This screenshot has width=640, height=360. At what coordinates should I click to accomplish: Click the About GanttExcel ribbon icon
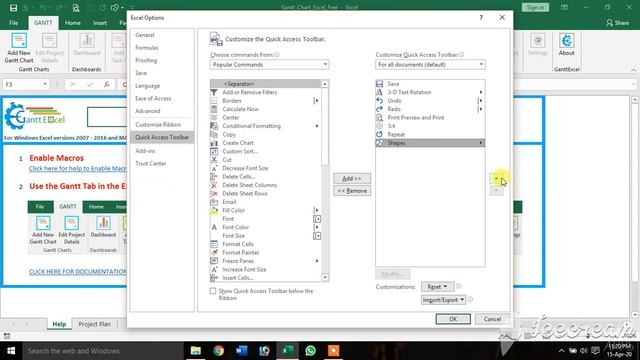(x=567, y=41)
